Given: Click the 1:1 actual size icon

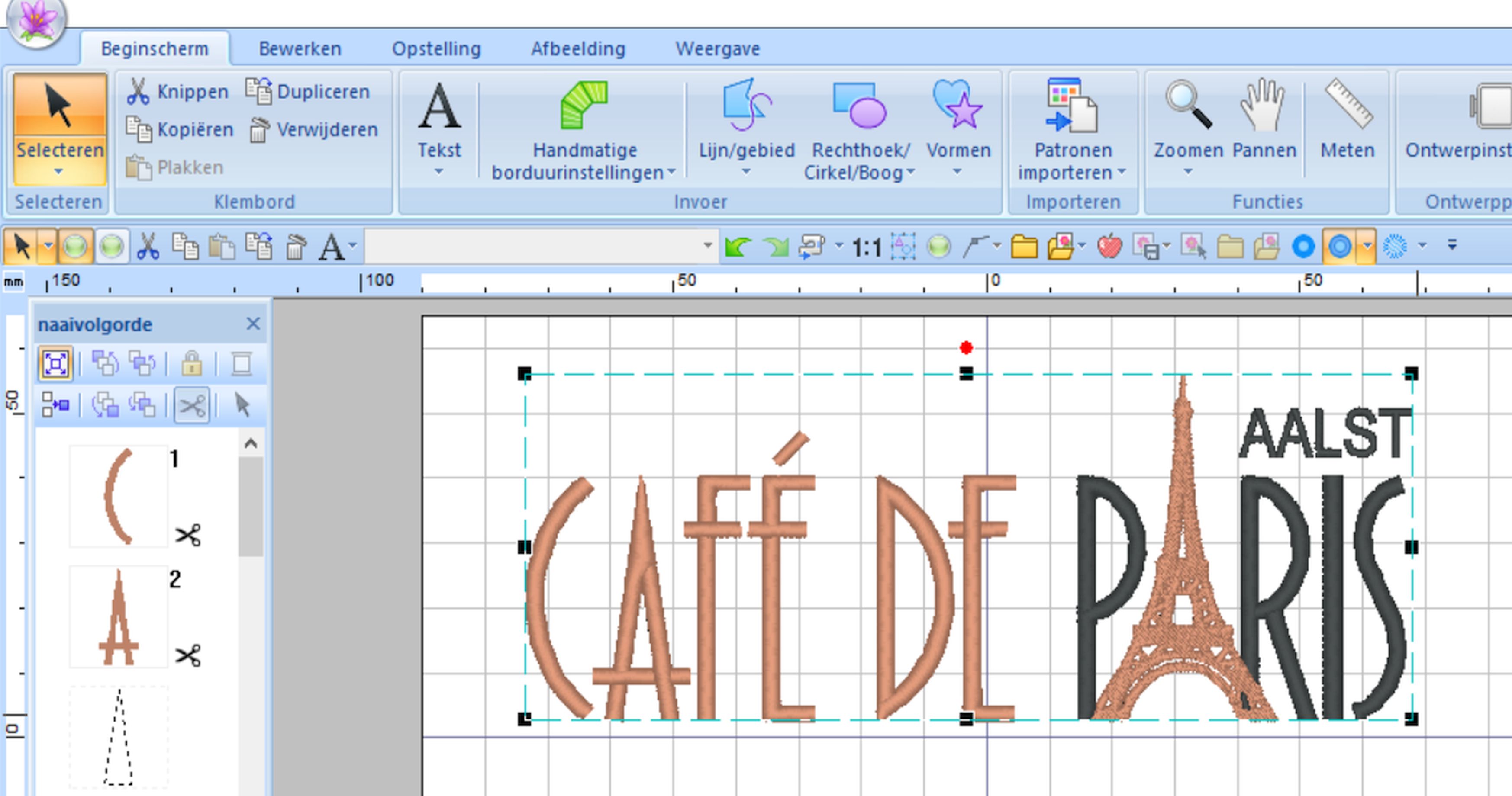Looking at the screenshot, I should [x=867, y=247].
